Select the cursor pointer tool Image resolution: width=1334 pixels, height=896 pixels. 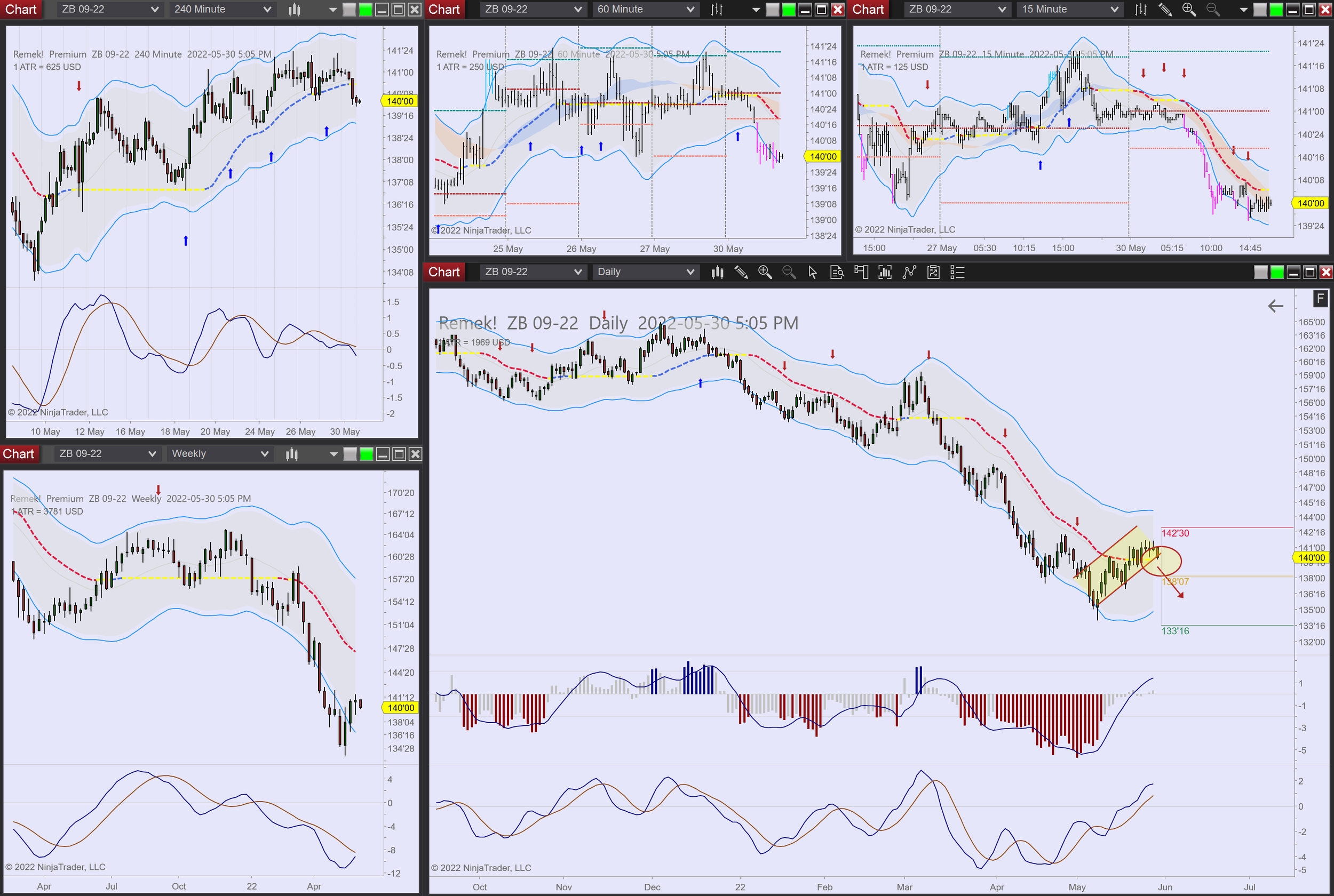(812, 273)
